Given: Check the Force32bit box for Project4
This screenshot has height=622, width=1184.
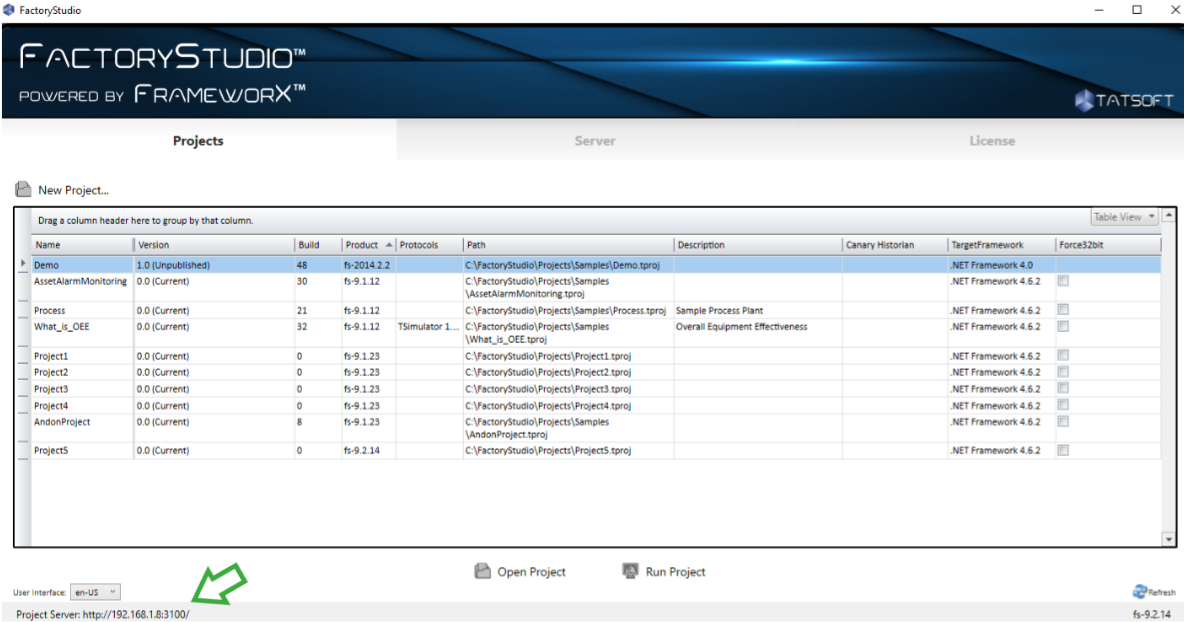Looking at the screenshot, I should coord(1063,405).
